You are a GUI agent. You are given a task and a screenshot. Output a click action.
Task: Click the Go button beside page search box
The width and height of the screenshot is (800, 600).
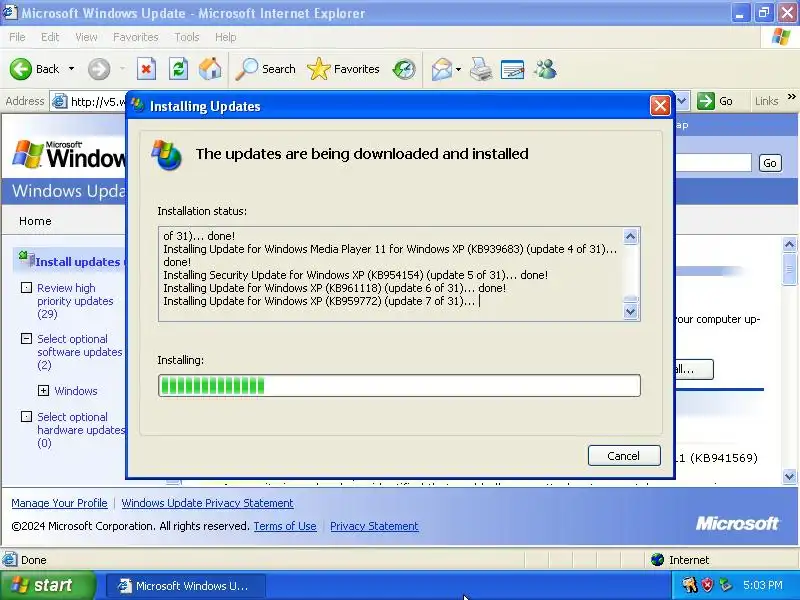click(770, 163)
